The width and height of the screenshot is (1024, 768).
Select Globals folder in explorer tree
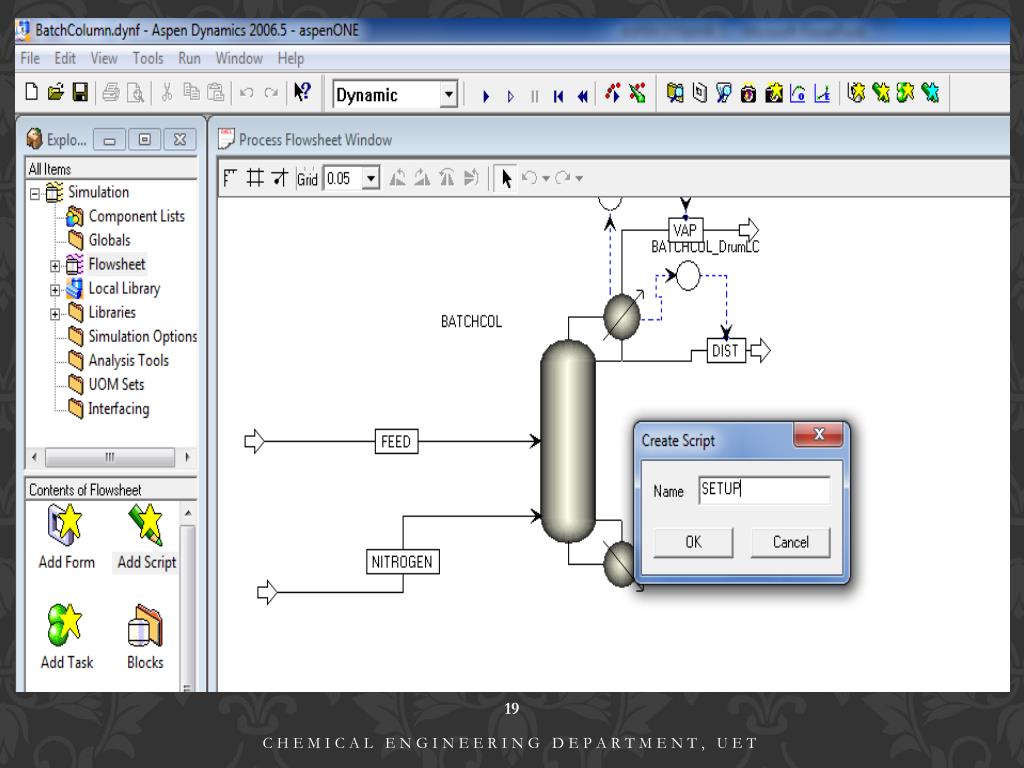[x=110, y=240]
